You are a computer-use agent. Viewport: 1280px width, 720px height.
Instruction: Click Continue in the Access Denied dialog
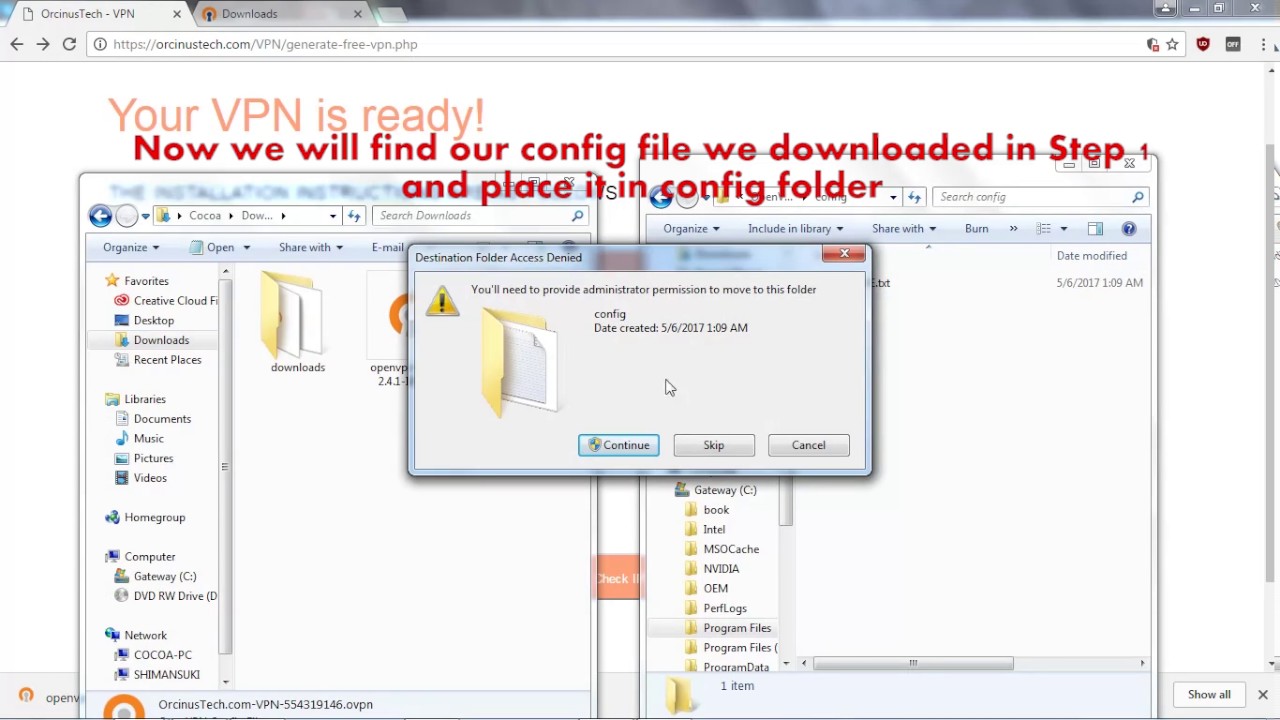tap(618, 445)
